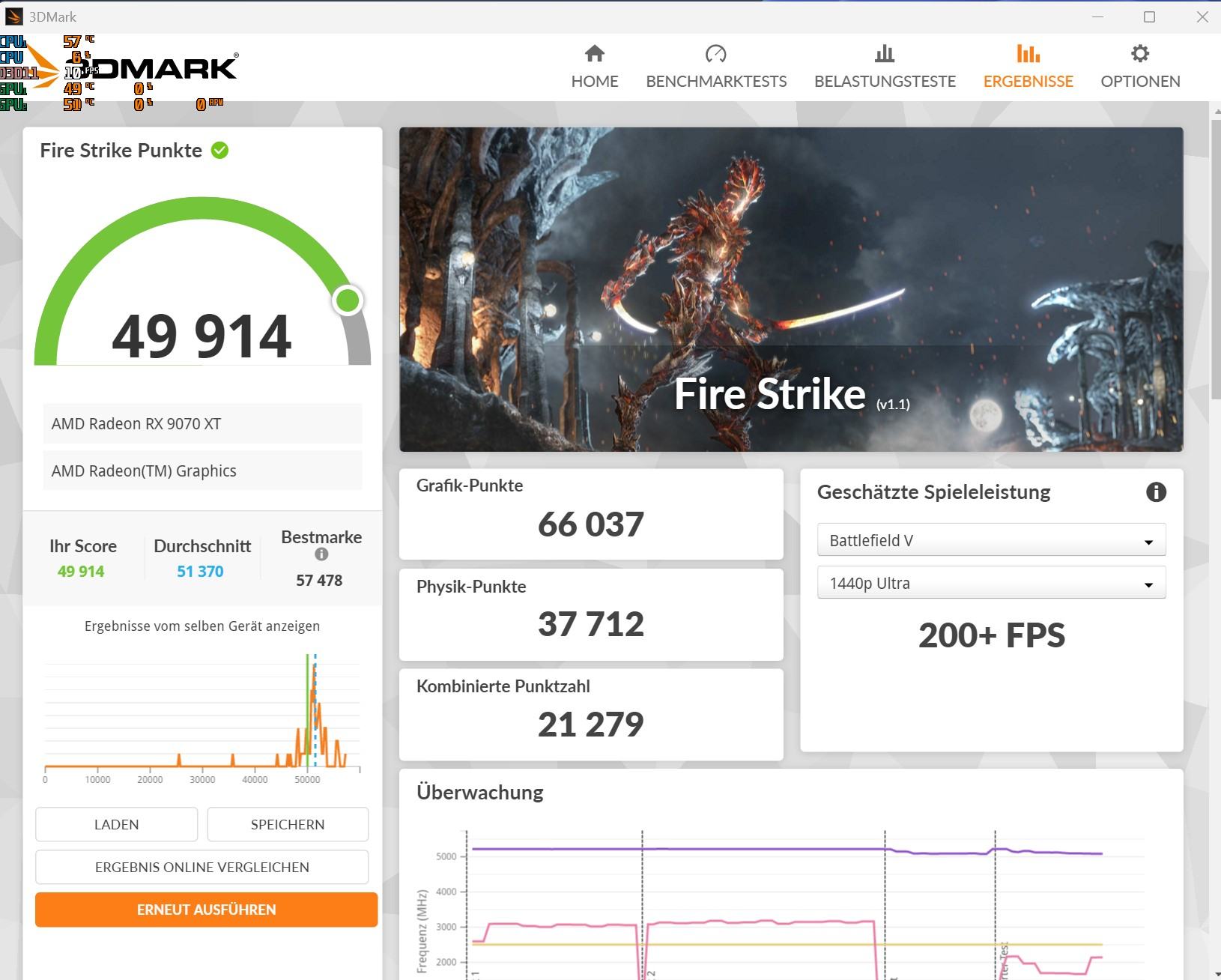Click the Überwachung heading
The image size is (1221, 980).
(x=480, y=792)
